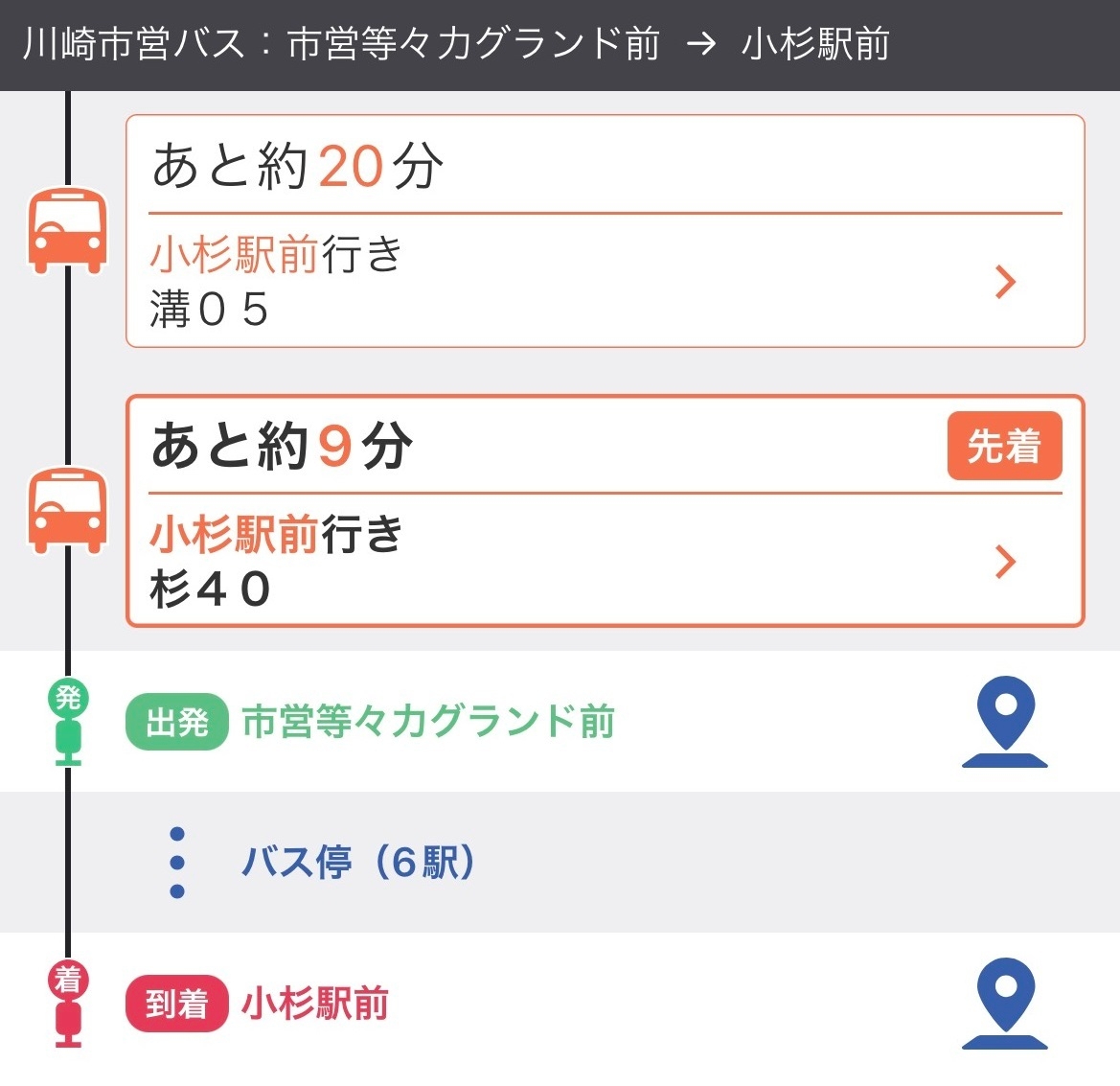
Task: Open map pin for 小杉駅前 arrival
Action: (1005, 1004)
